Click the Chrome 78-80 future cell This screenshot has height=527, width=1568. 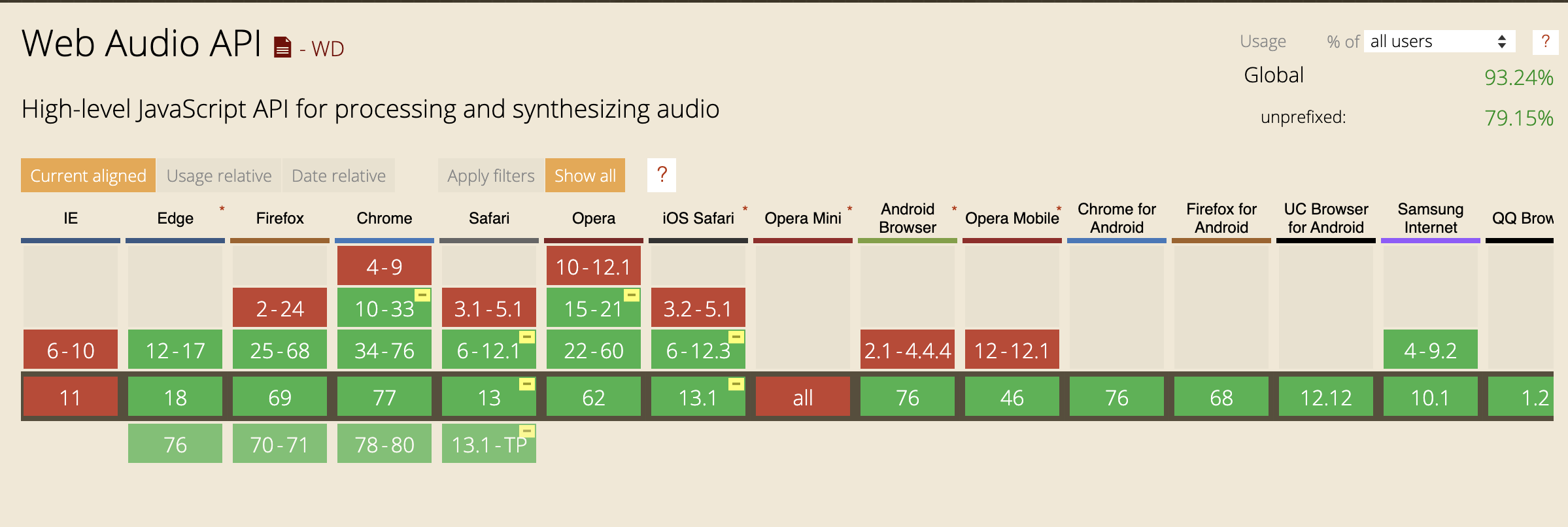[384, 443]
